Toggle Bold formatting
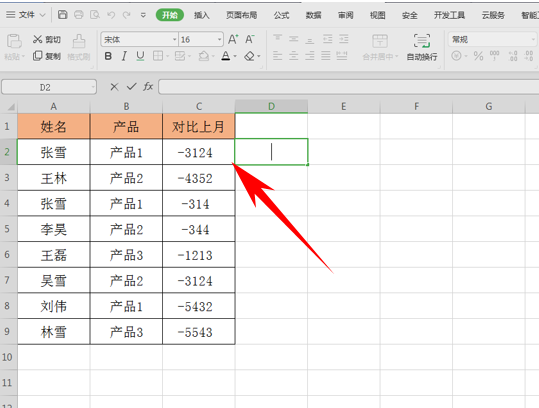The height and width of the screenshot is (408, 539). pyautogui.click(x=108, y=56)
